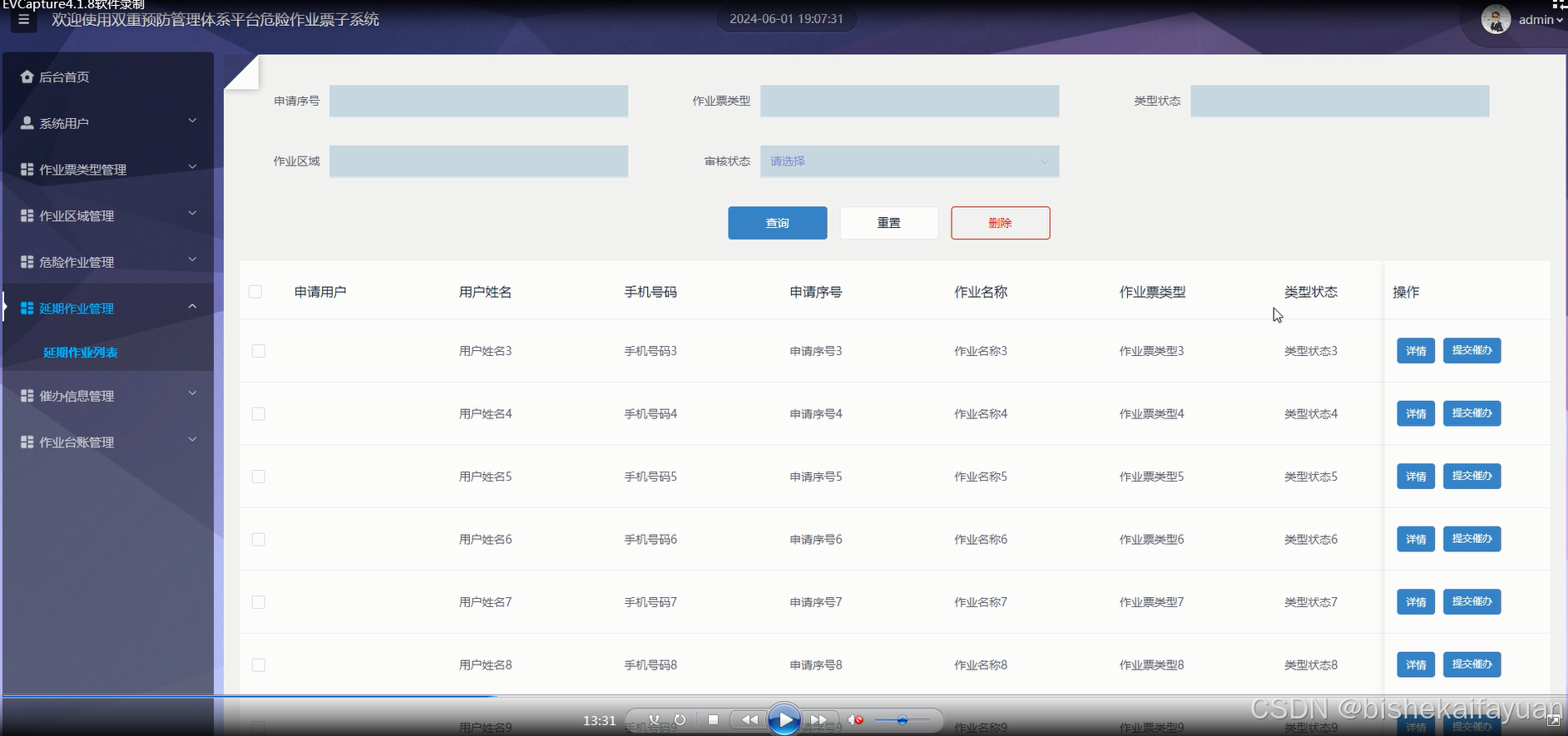
Task: Click 提交催办 for row 用户姓名4
Action: 1472,413
